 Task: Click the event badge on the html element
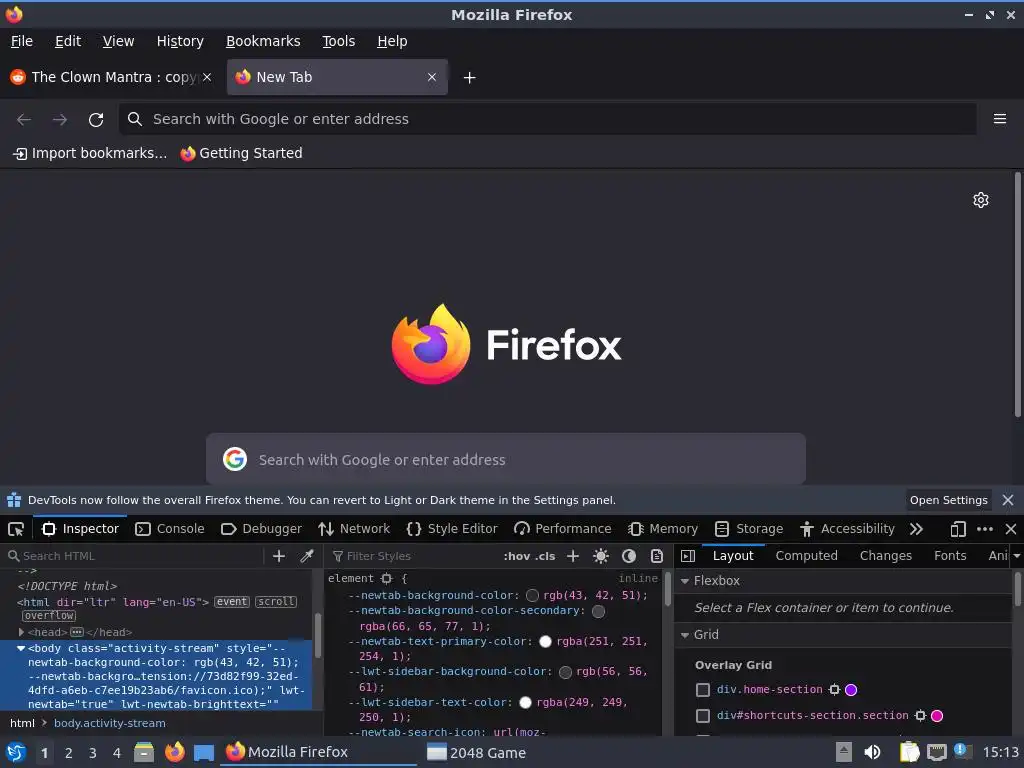point(232,601)
